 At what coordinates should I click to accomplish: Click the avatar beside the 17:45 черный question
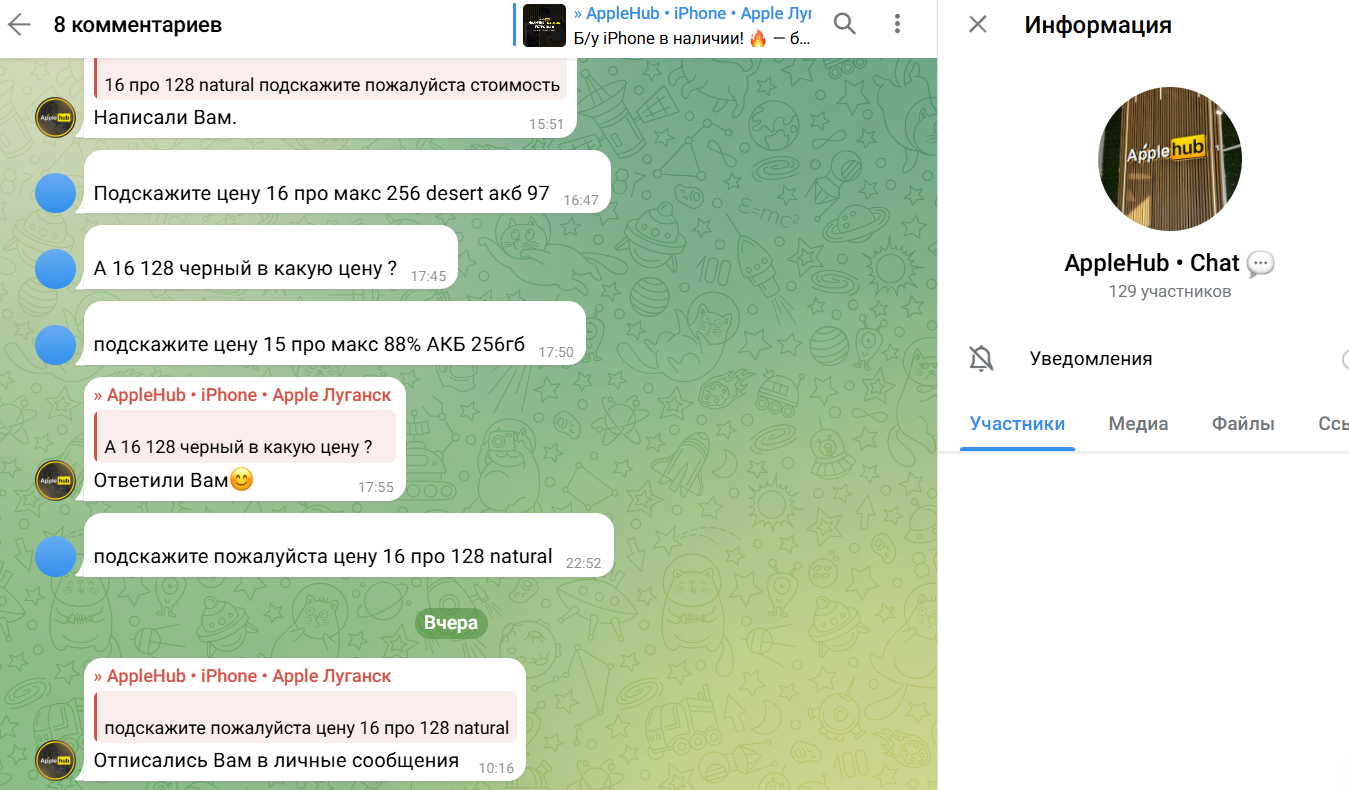click(56, 268)
